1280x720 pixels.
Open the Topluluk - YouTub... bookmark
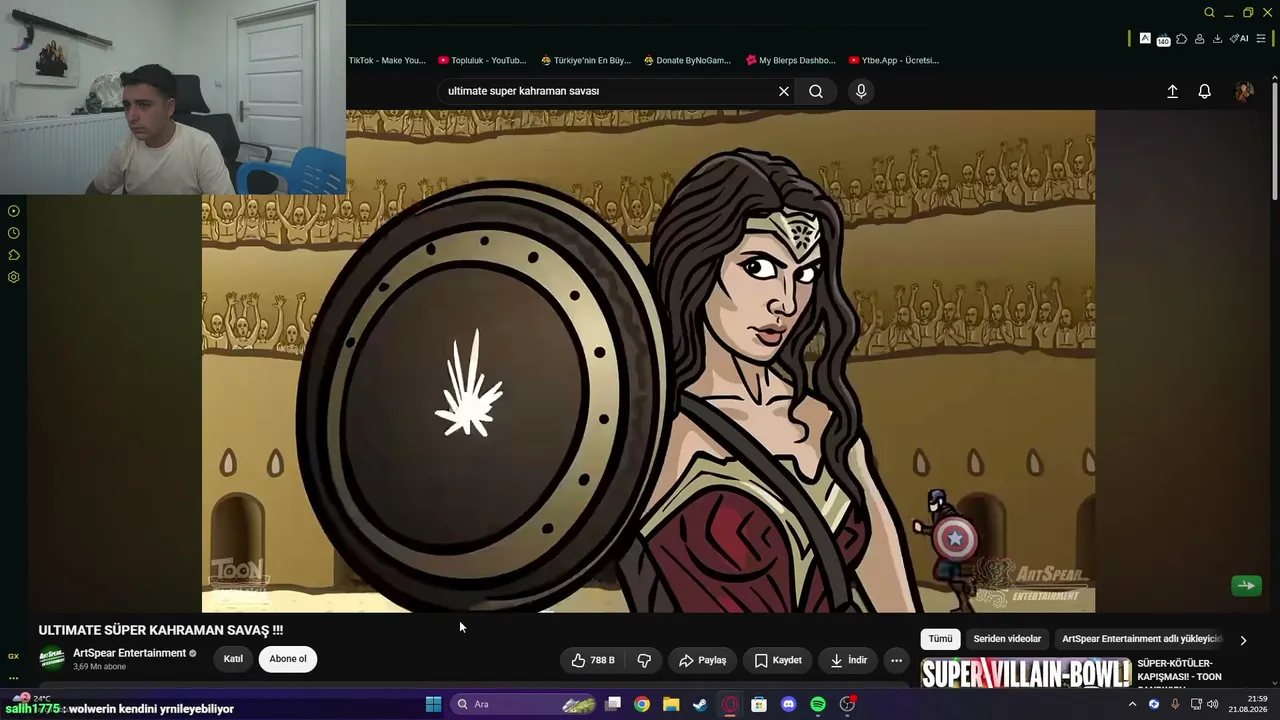[x=482, y=60]
